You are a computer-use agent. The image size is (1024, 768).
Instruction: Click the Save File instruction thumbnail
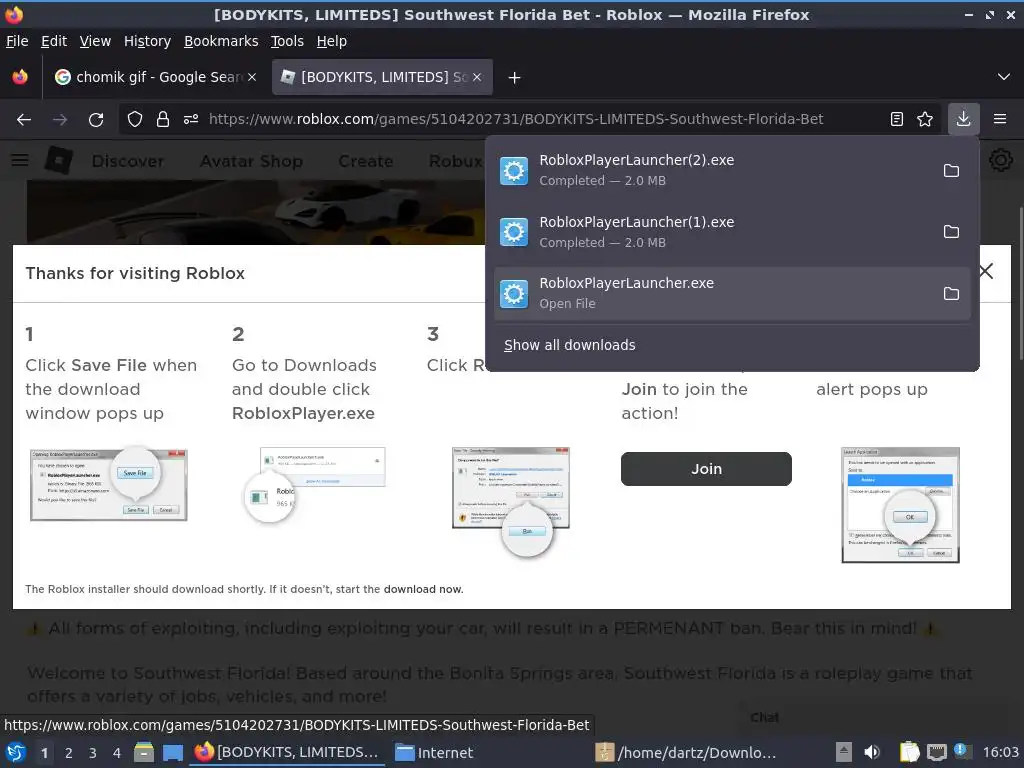108,485
